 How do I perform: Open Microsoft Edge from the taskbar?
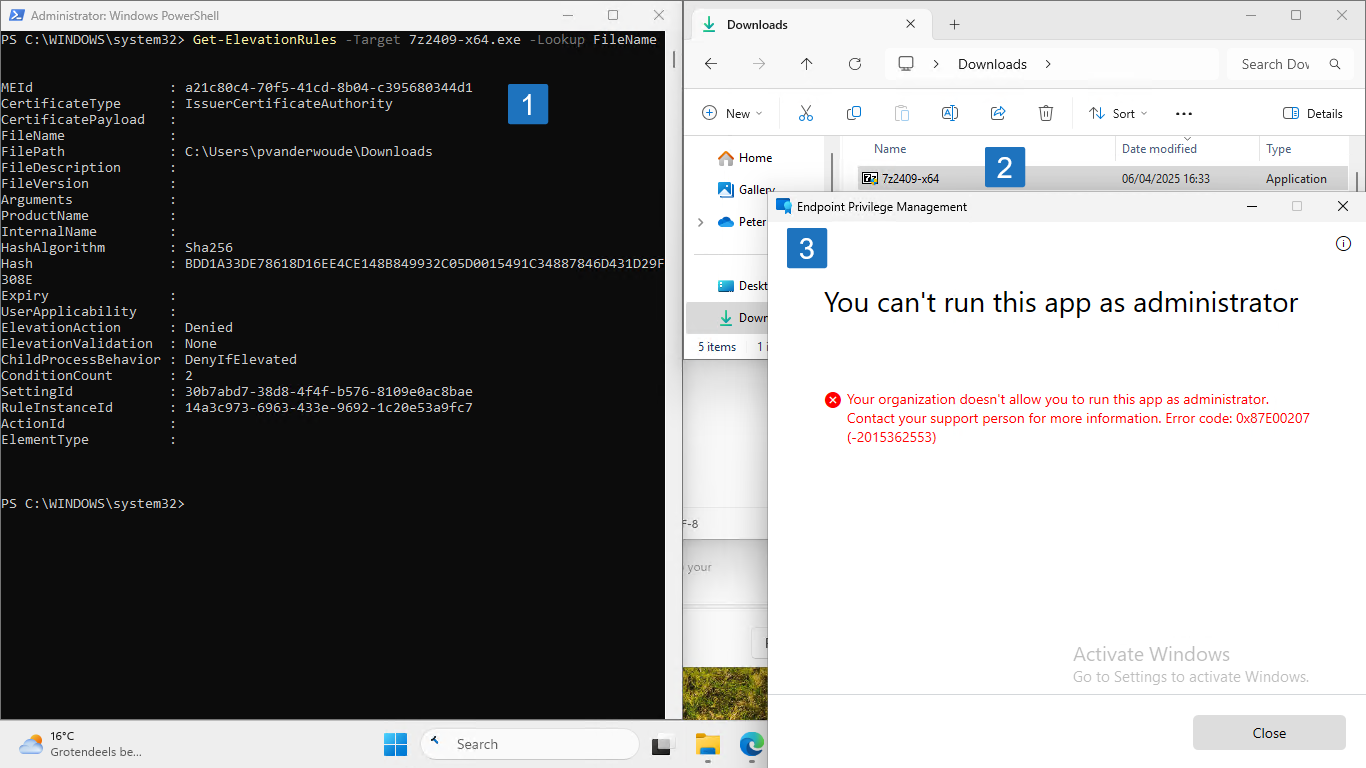pyautogui.click(x=751, y=744)
